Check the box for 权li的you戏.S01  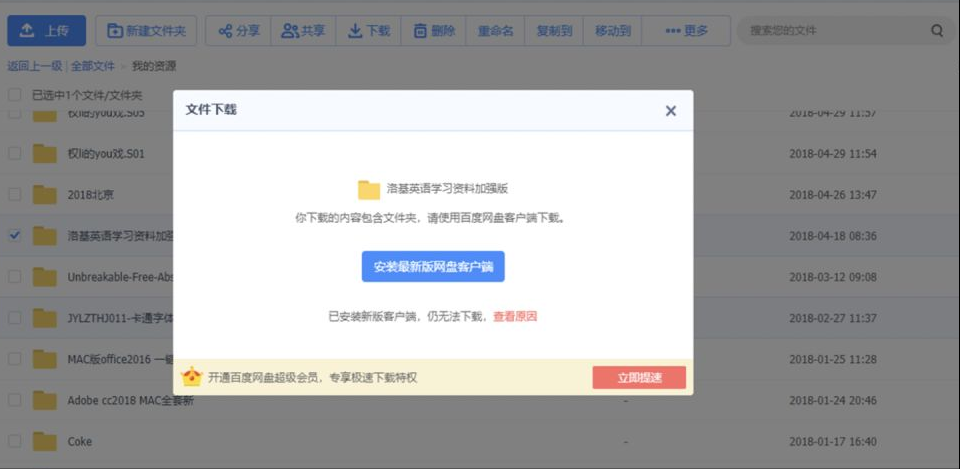tap(14, 153)
